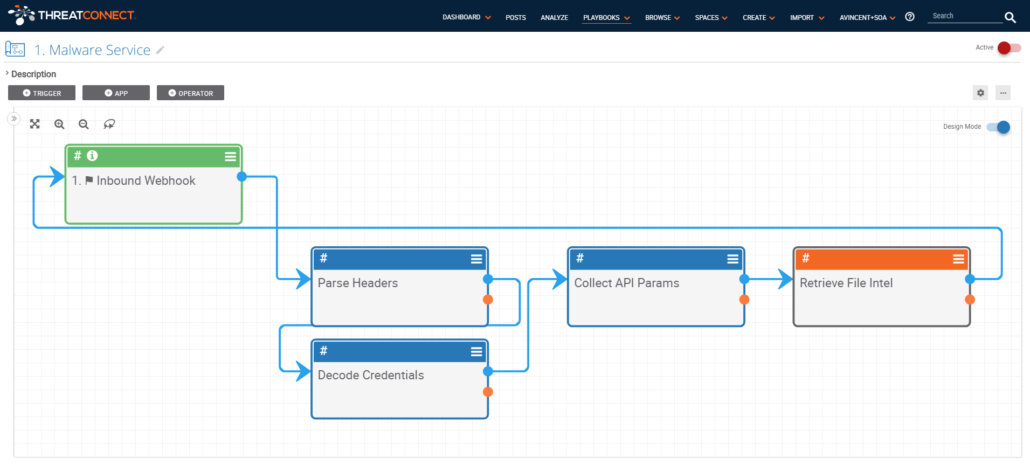Open the AVINCENT+SOA user dropdown
1030x465 pixels.
(x=867, y=18)
